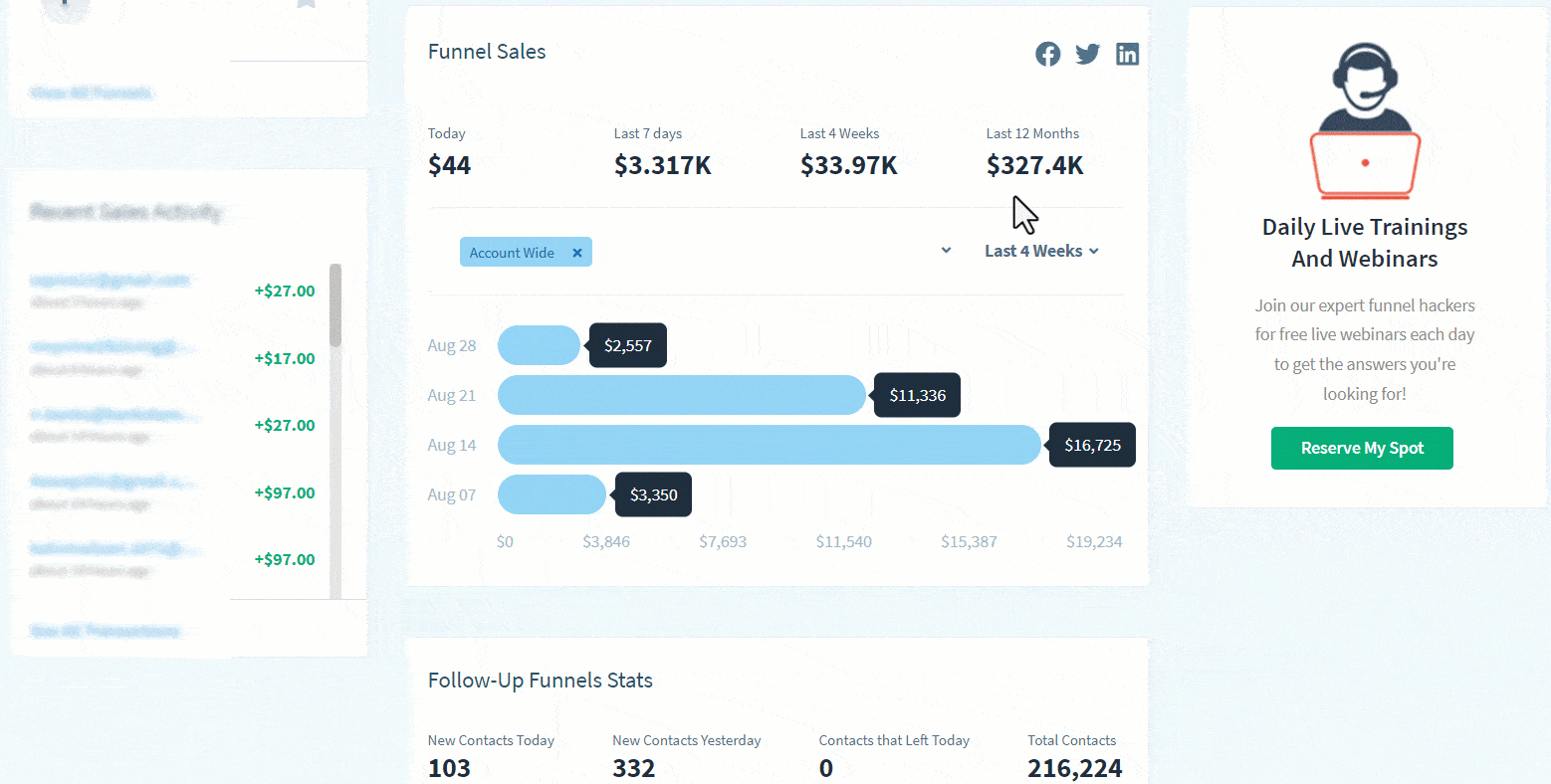
Task: Click the Total Contacts 216,224 figure
Action: (1074, 768)
